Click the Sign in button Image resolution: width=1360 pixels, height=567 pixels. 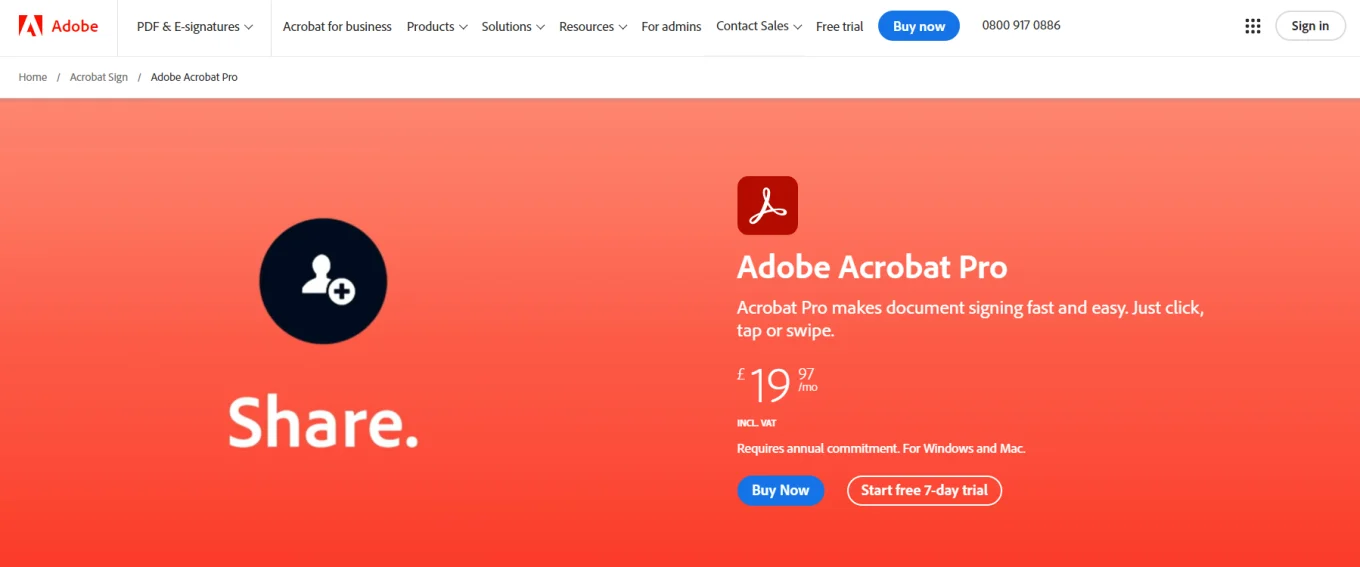(x=1310, y=26)
